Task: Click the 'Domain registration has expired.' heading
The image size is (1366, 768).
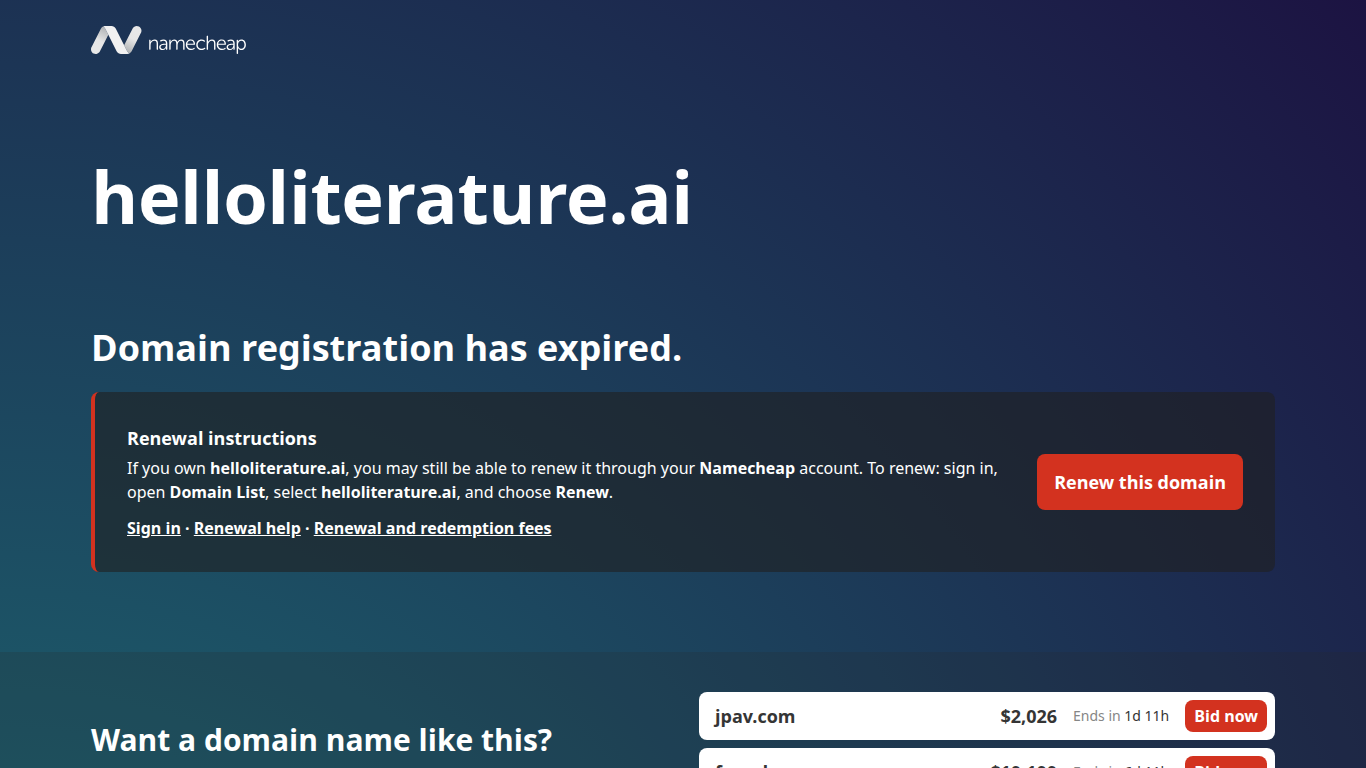Action: click(387, 348)
